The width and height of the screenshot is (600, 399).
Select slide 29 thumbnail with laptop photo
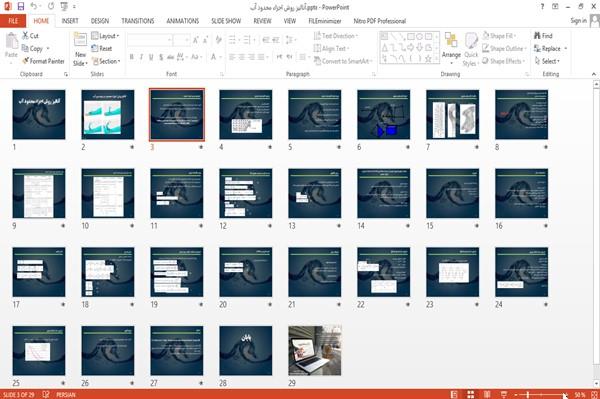(315, 350)
